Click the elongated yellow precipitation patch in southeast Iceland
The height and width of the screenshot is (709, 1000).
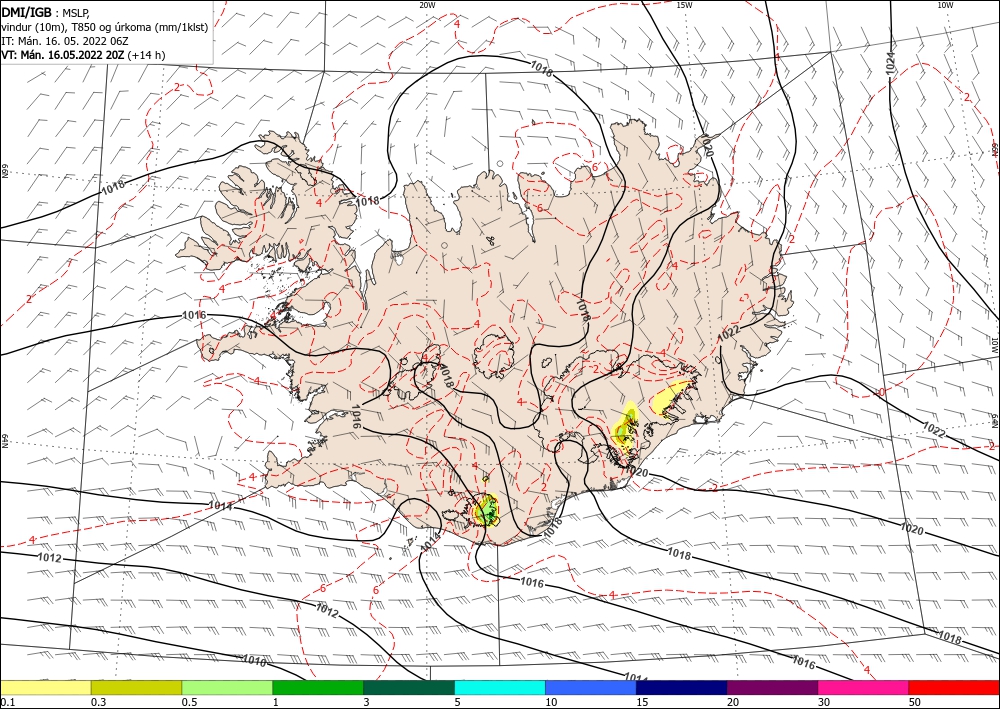pos(672,397)
